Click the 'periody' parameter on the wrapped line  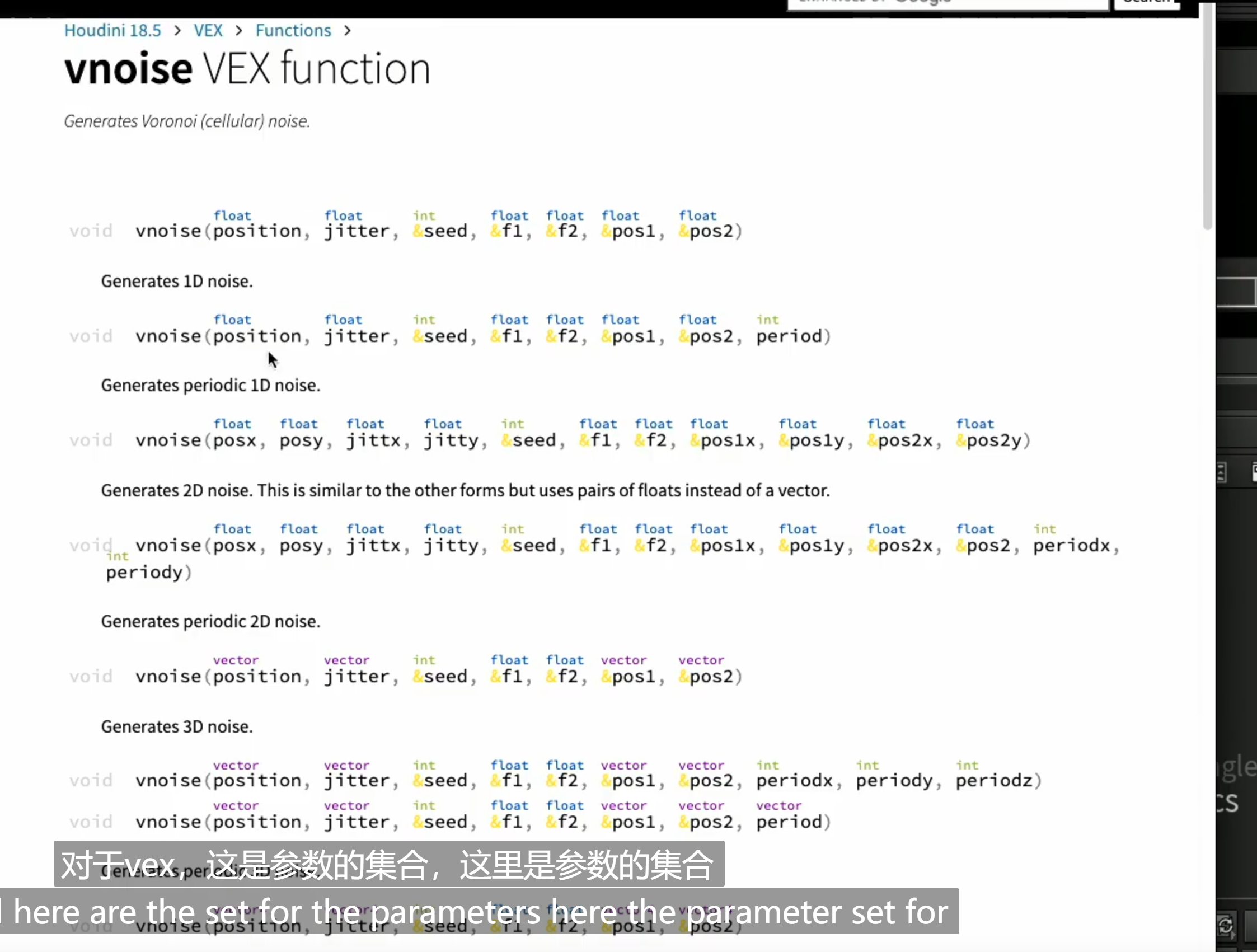pos(144,573)
